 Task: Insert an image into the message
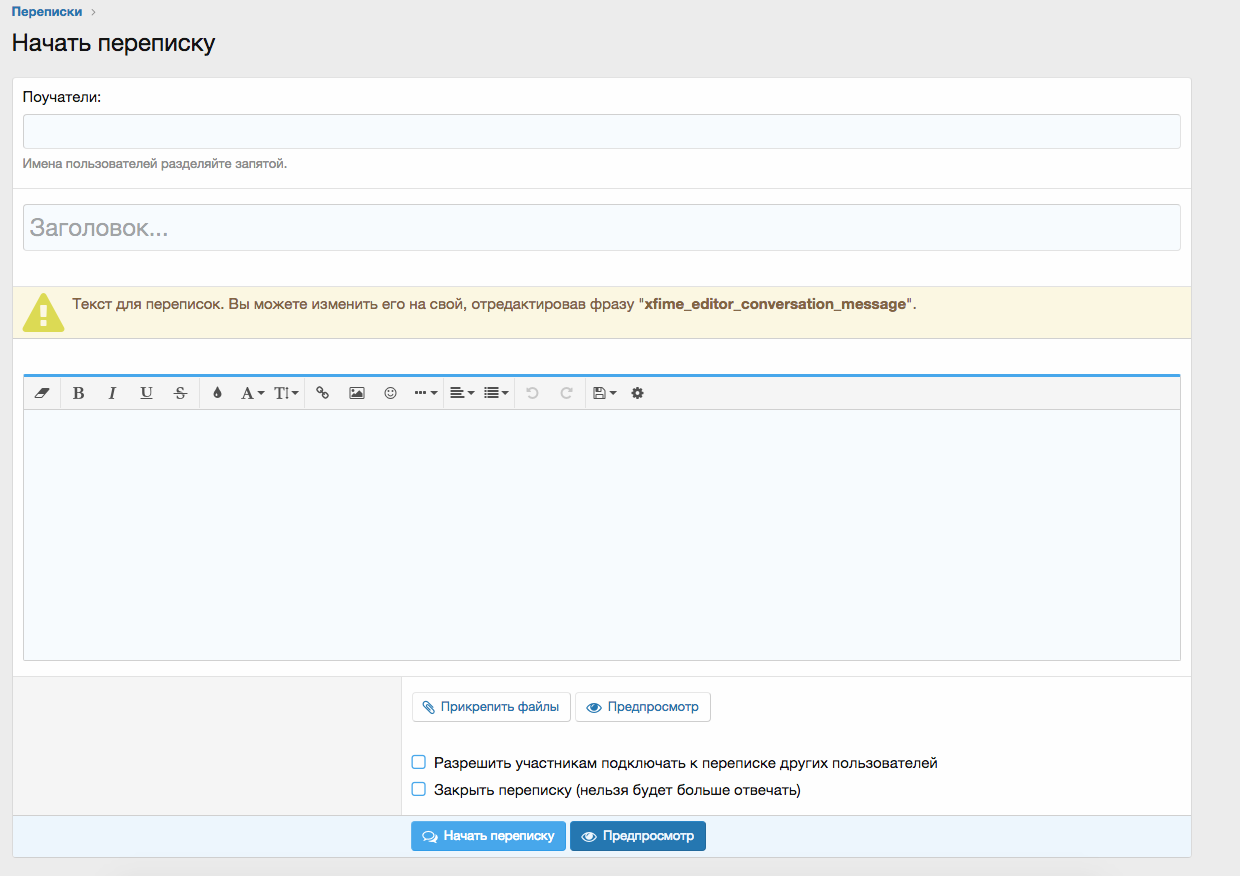356,393
